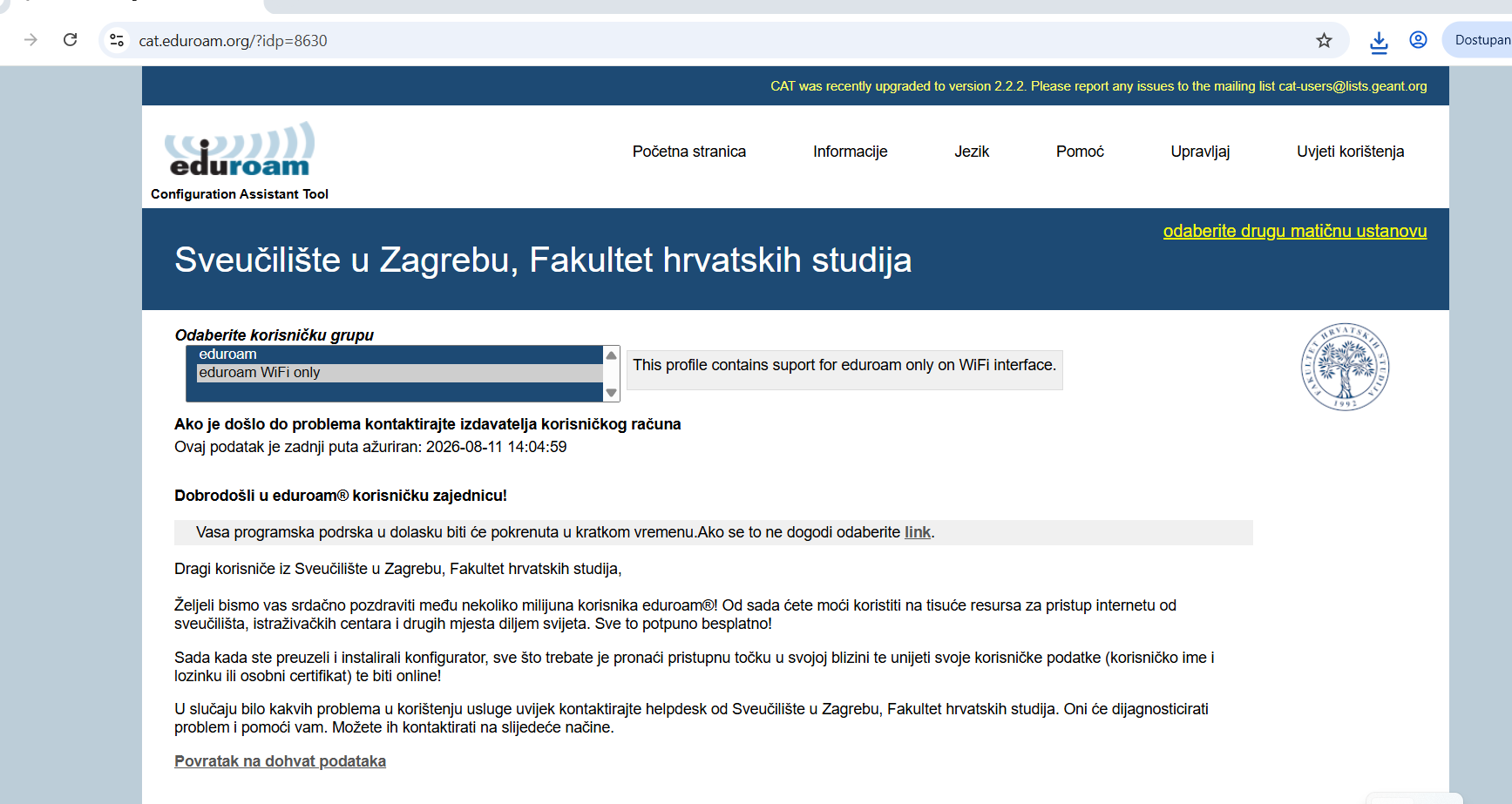Reload the page with the refresh icon
The image size is (1512, 804).
click(71, 40)
